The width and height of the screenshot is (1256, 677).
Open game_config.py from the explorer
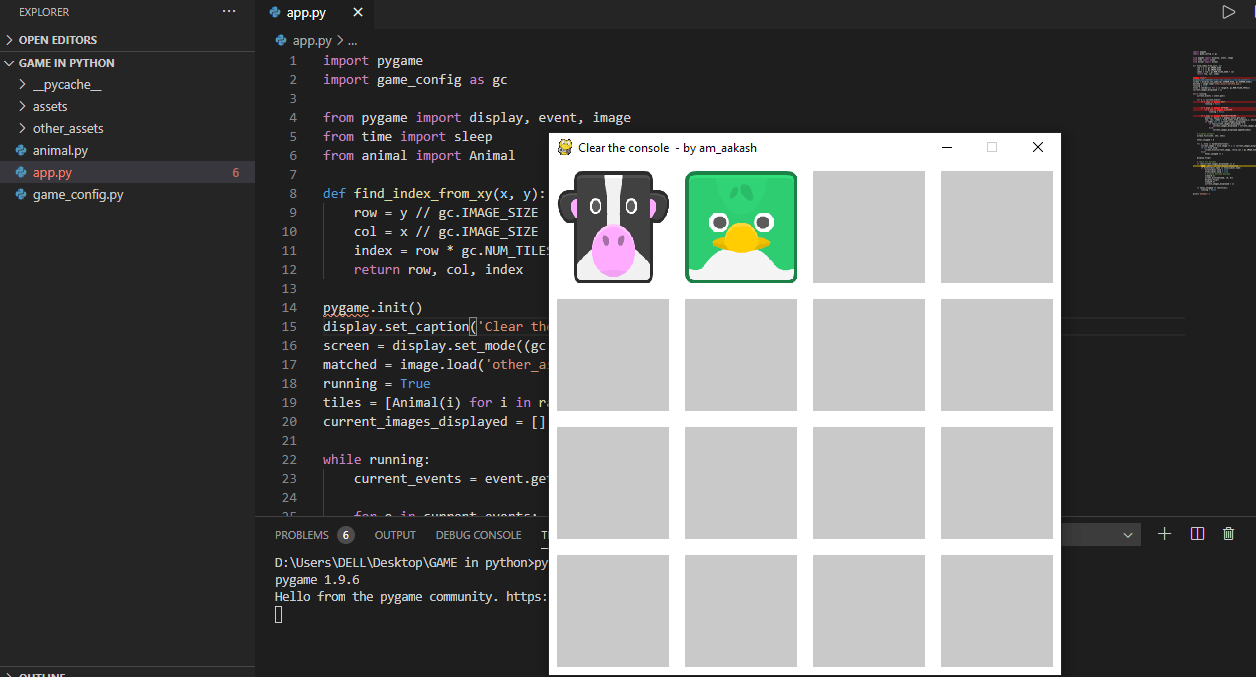tap(127, 194)
